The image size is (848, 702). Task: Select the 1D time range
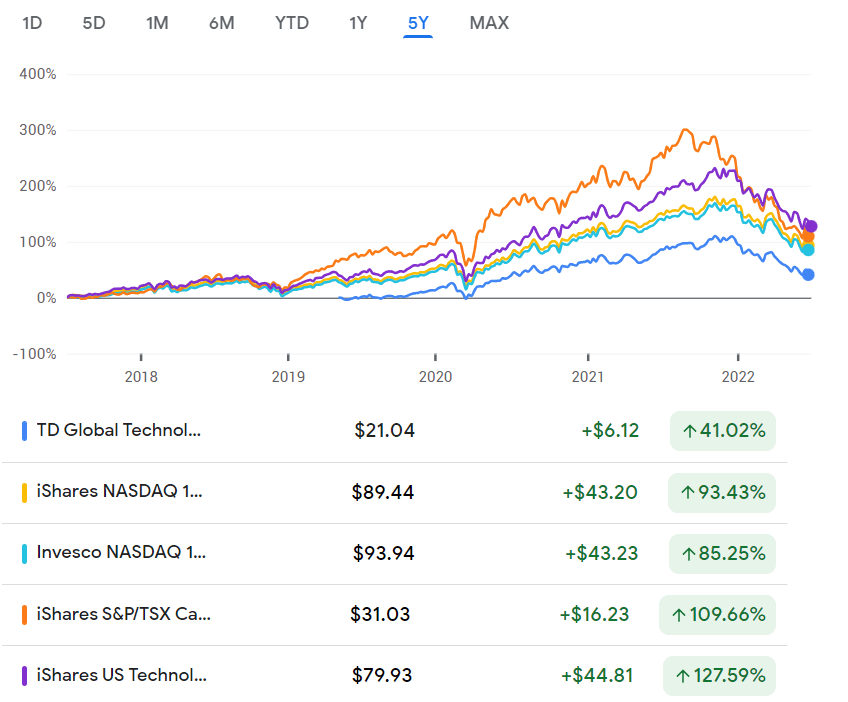[x=31, y=22]
